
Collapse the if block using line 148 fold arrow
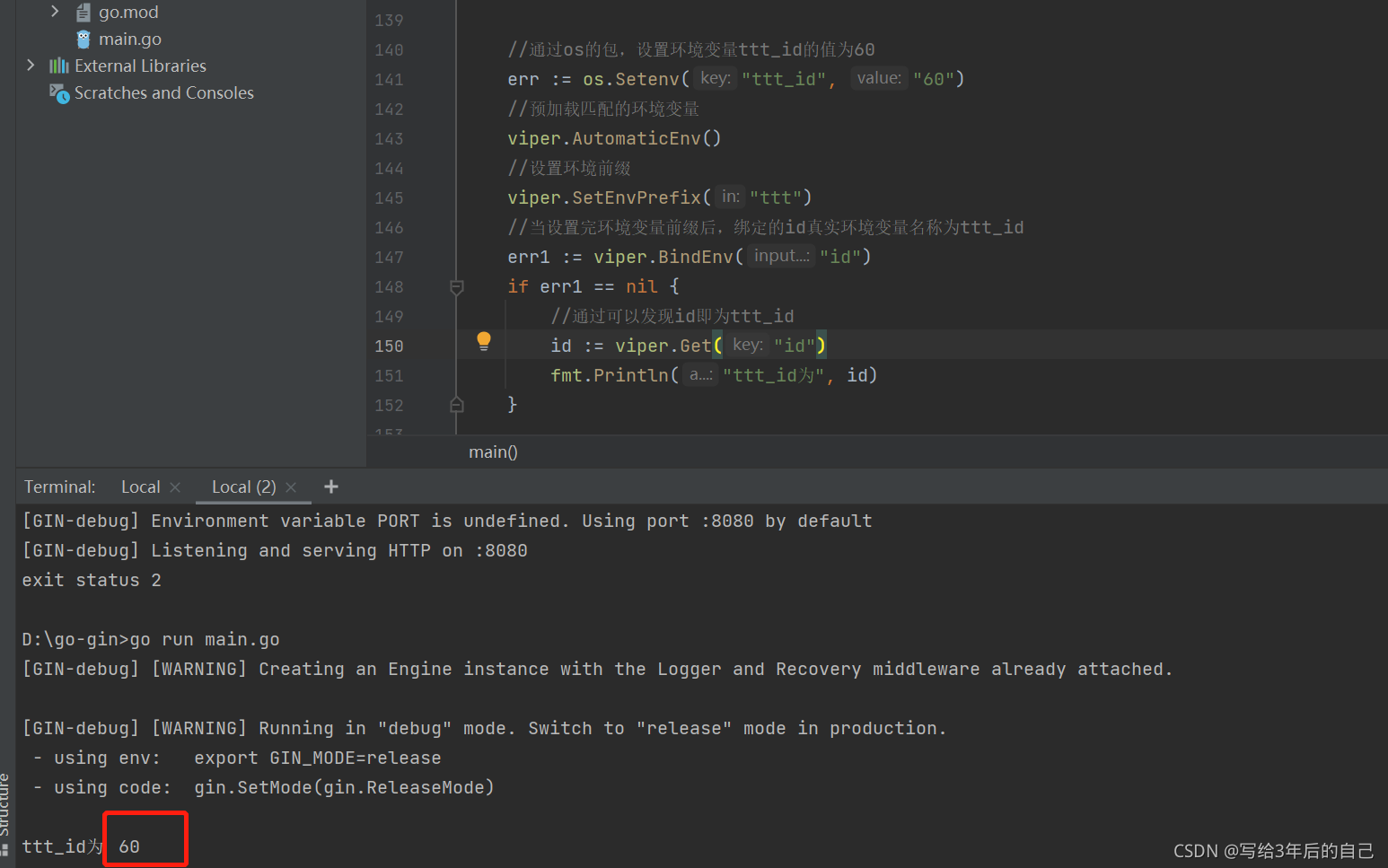coord(456,287)
